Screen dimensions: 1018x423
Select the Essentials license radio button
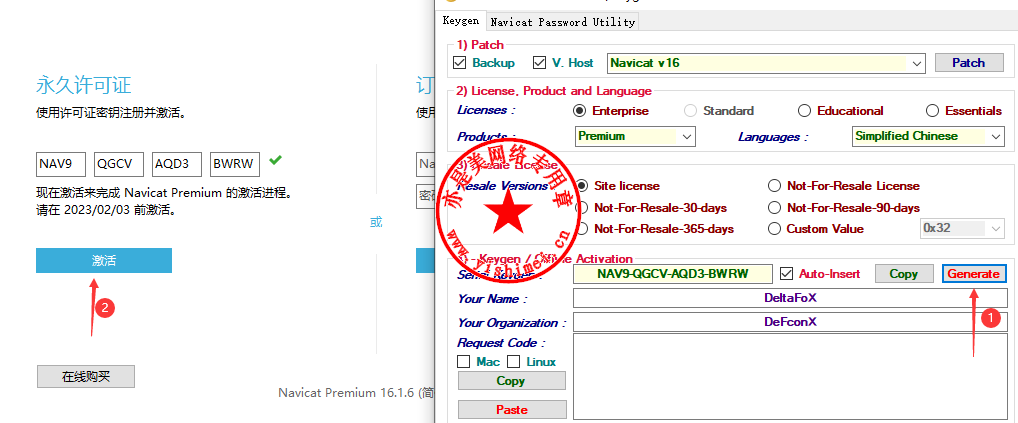pos(933,111)
